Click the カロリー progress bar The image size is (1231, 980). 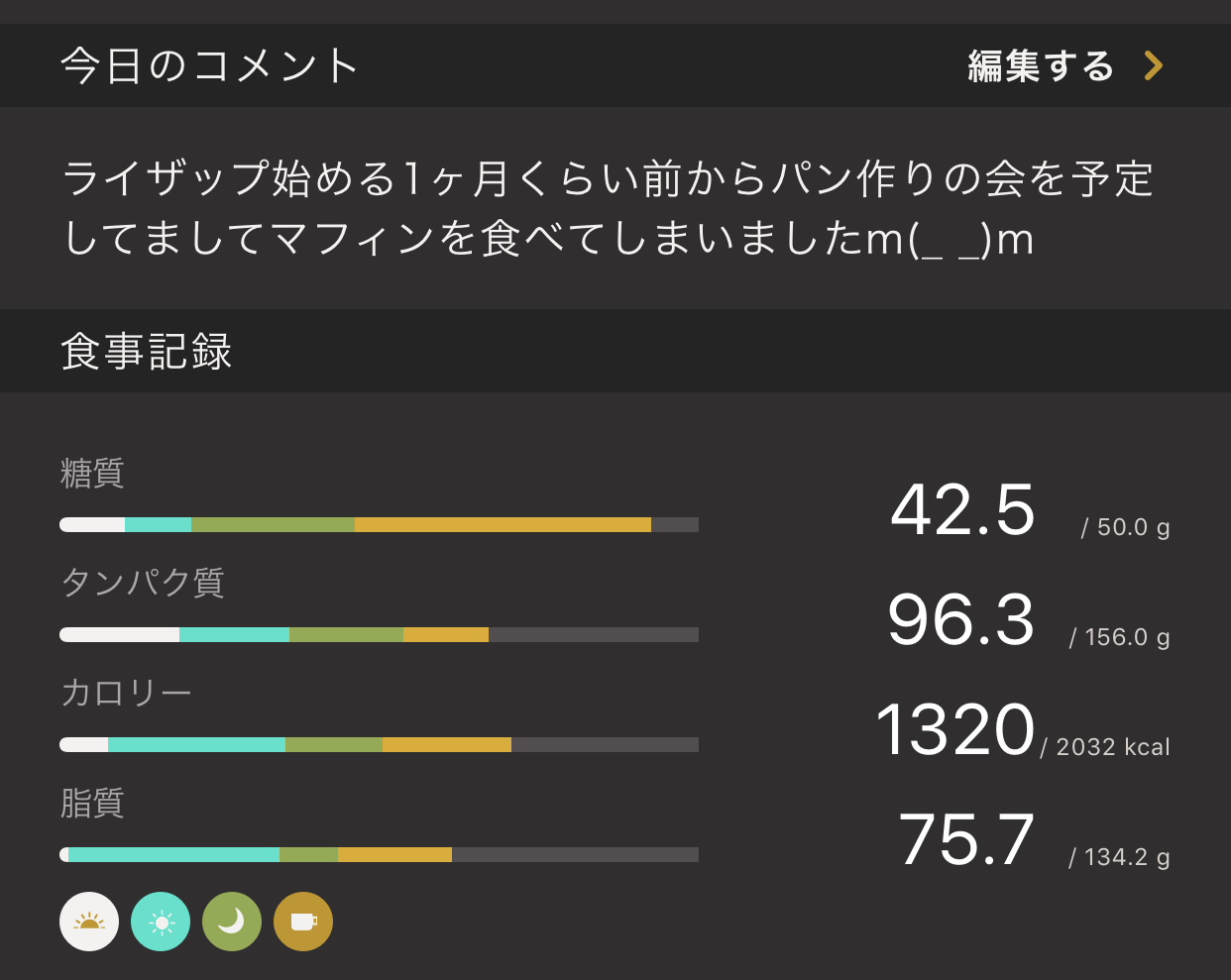click(379, 744)
